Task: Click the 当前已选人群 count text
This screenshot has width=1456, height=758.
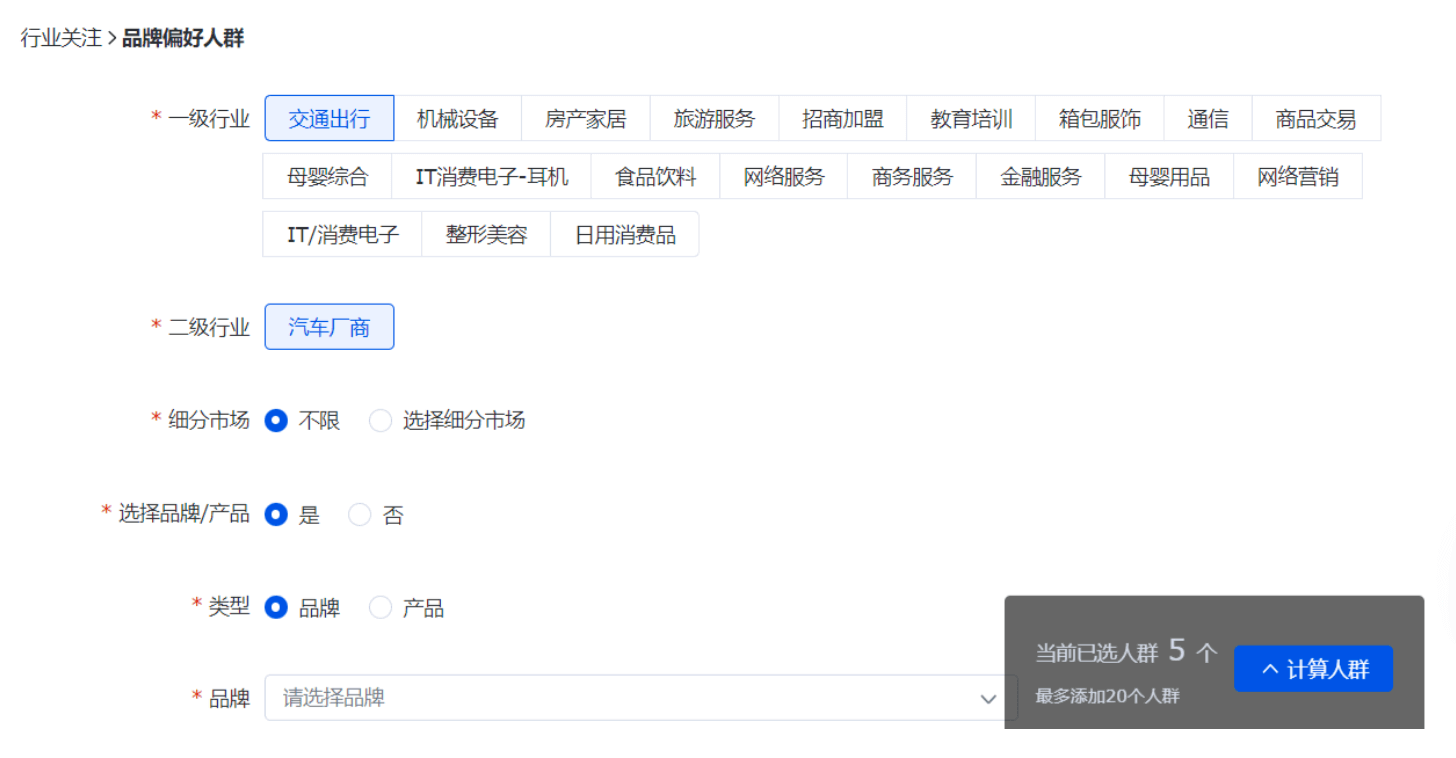Action: coord(1126,652)
